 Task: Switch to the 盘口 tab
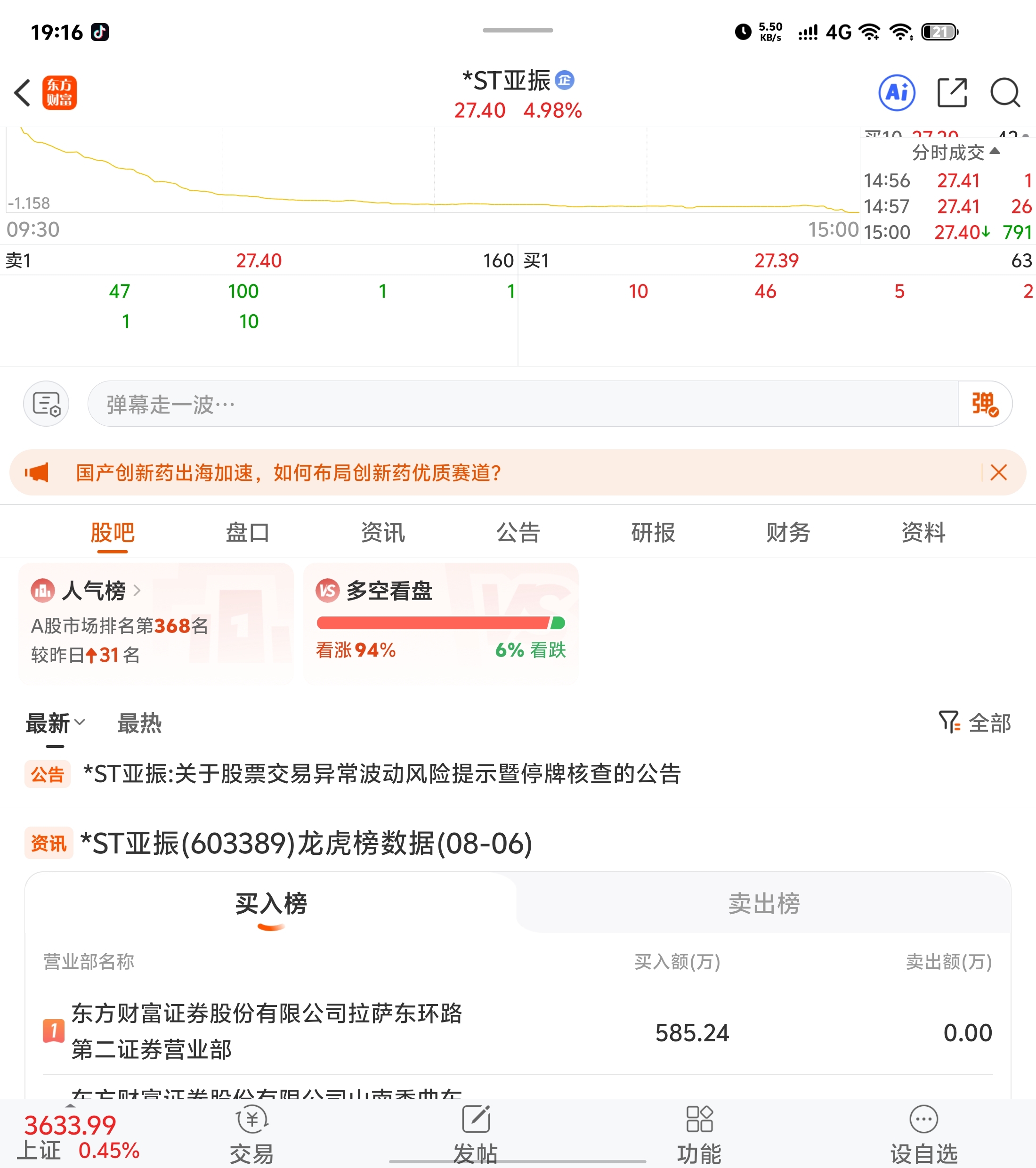(x=247, y=533)
